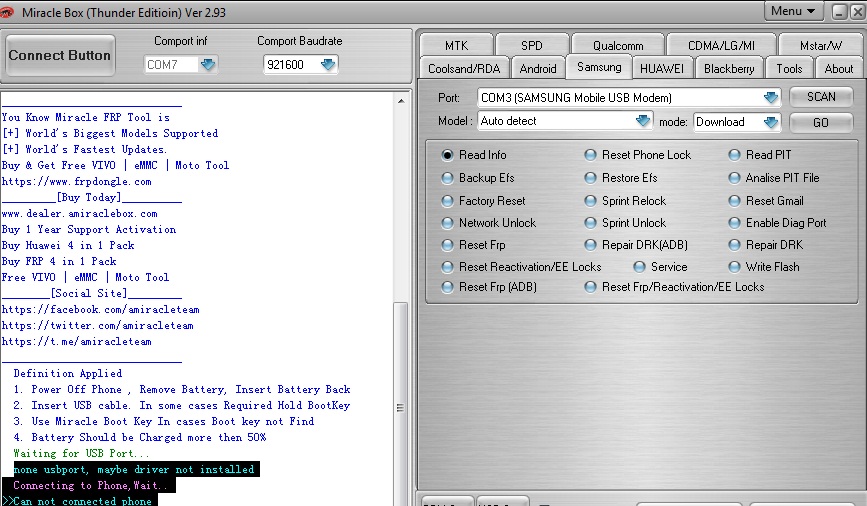Select the Repair DRK(ADB) option
The width and height of the screenshot is (867, 506).
pos(591,245)
